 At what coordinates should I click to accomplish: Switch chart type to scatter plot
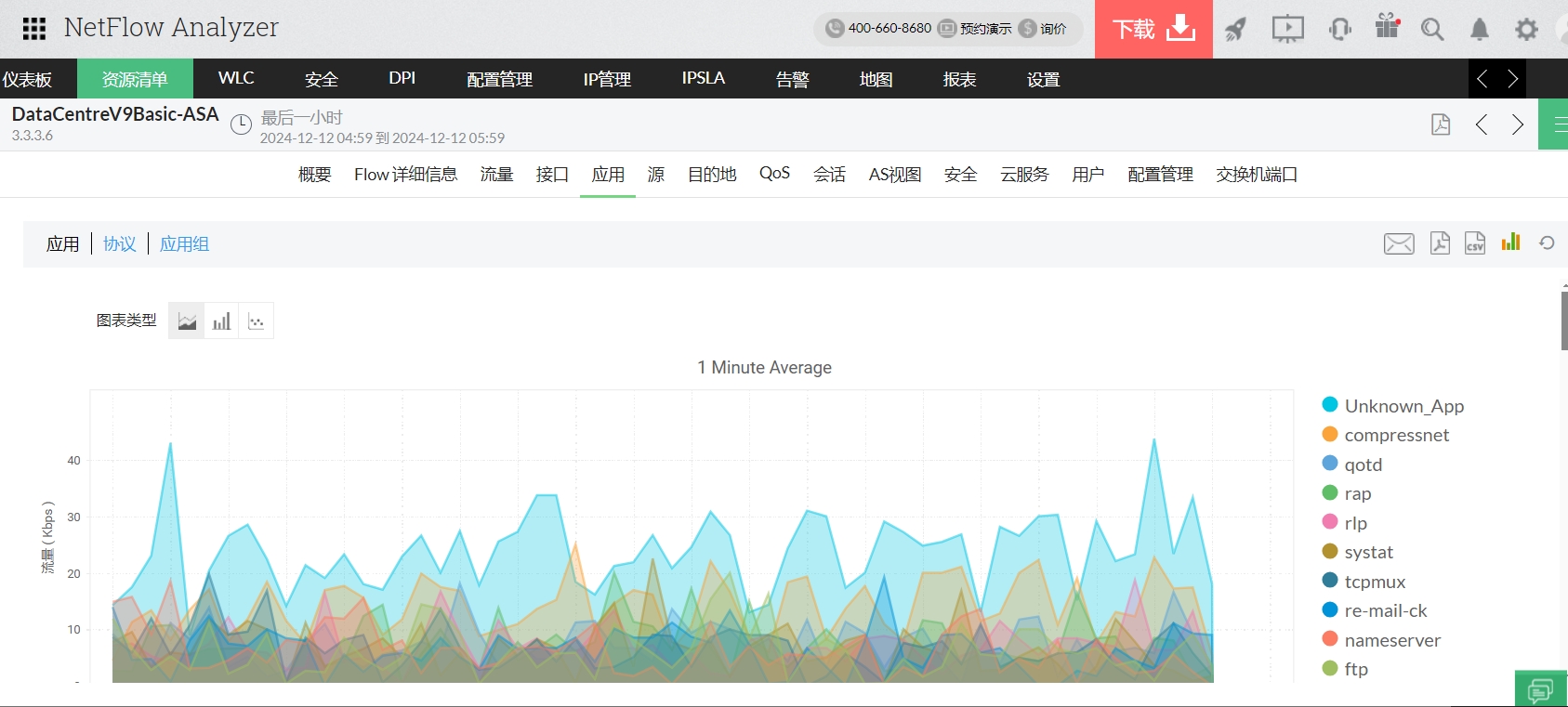257,321
